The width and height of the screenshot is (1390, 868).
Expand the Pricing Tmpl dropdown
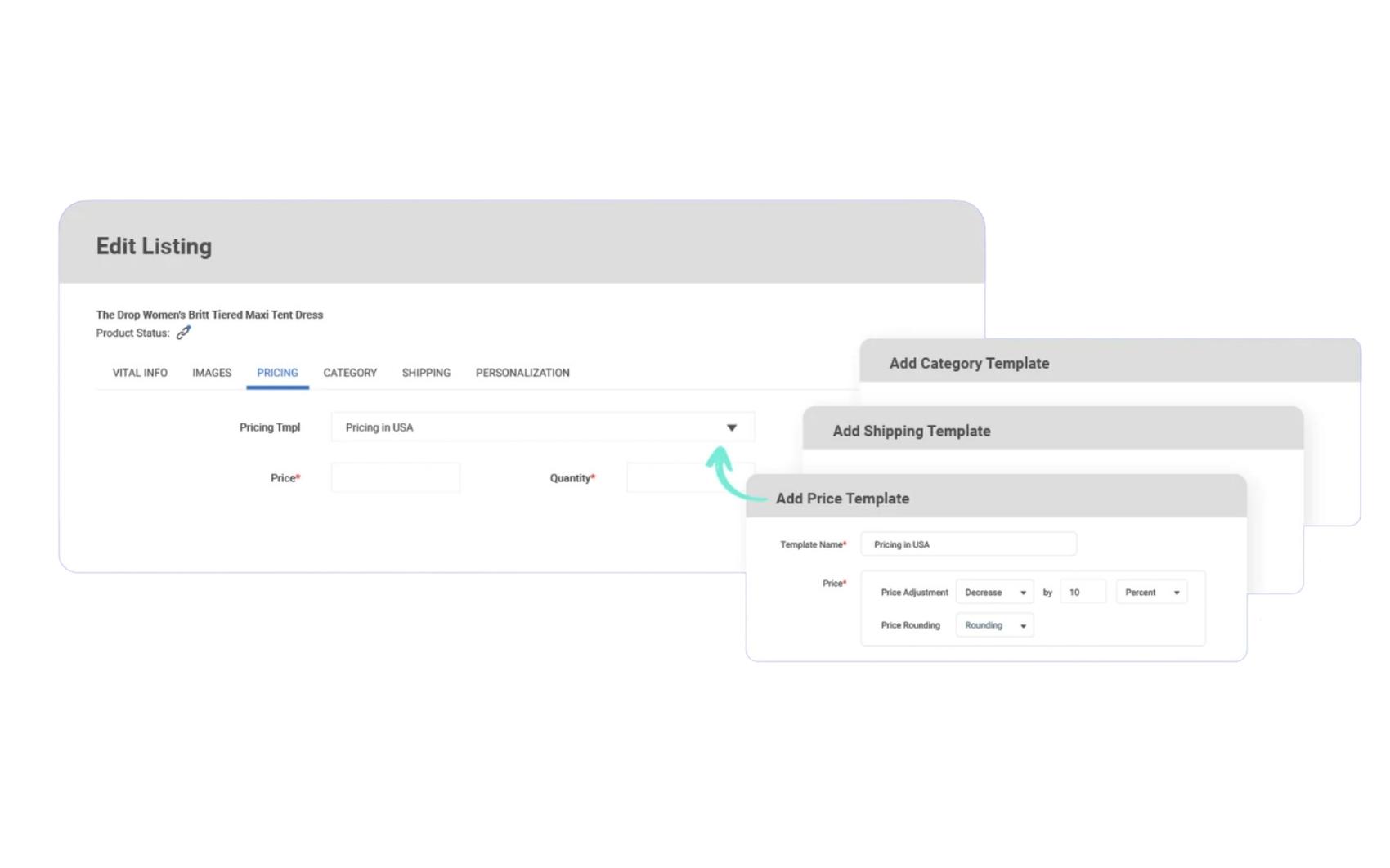pos(543,427)
